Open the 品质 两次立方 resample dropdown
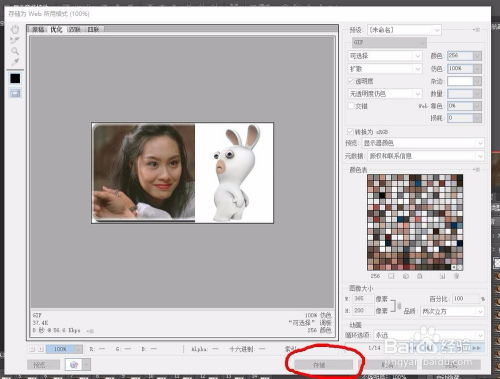Viewport: 500px width, 379px height. click(x=452, y=311)
